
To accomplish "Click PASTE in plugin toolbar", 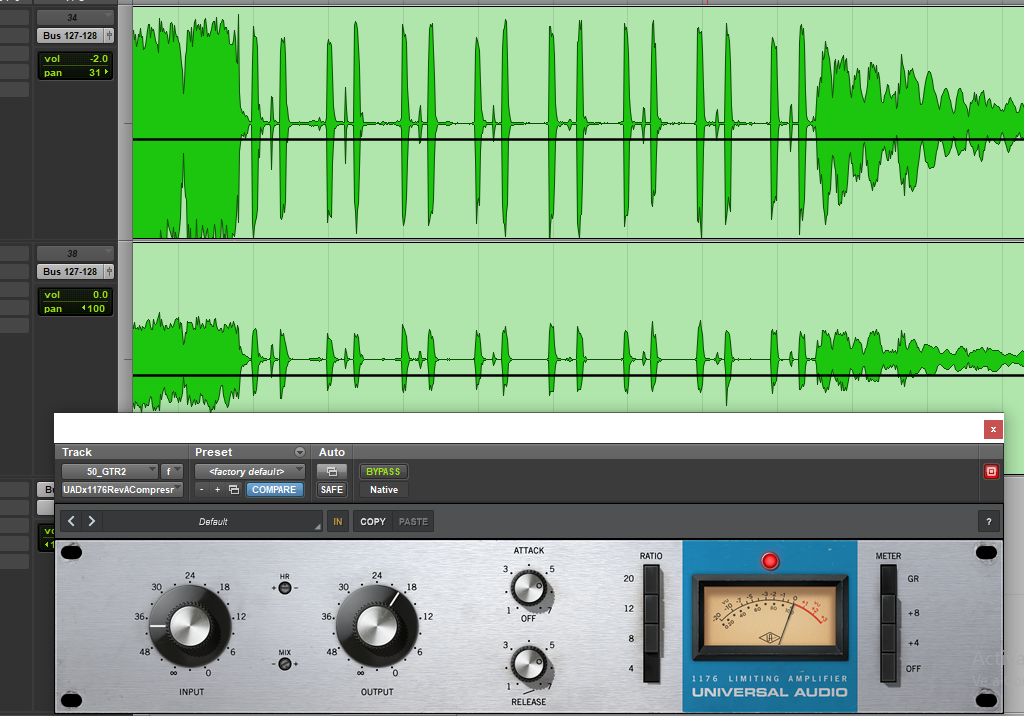I will pyautogui.click(x=413, y=521).
